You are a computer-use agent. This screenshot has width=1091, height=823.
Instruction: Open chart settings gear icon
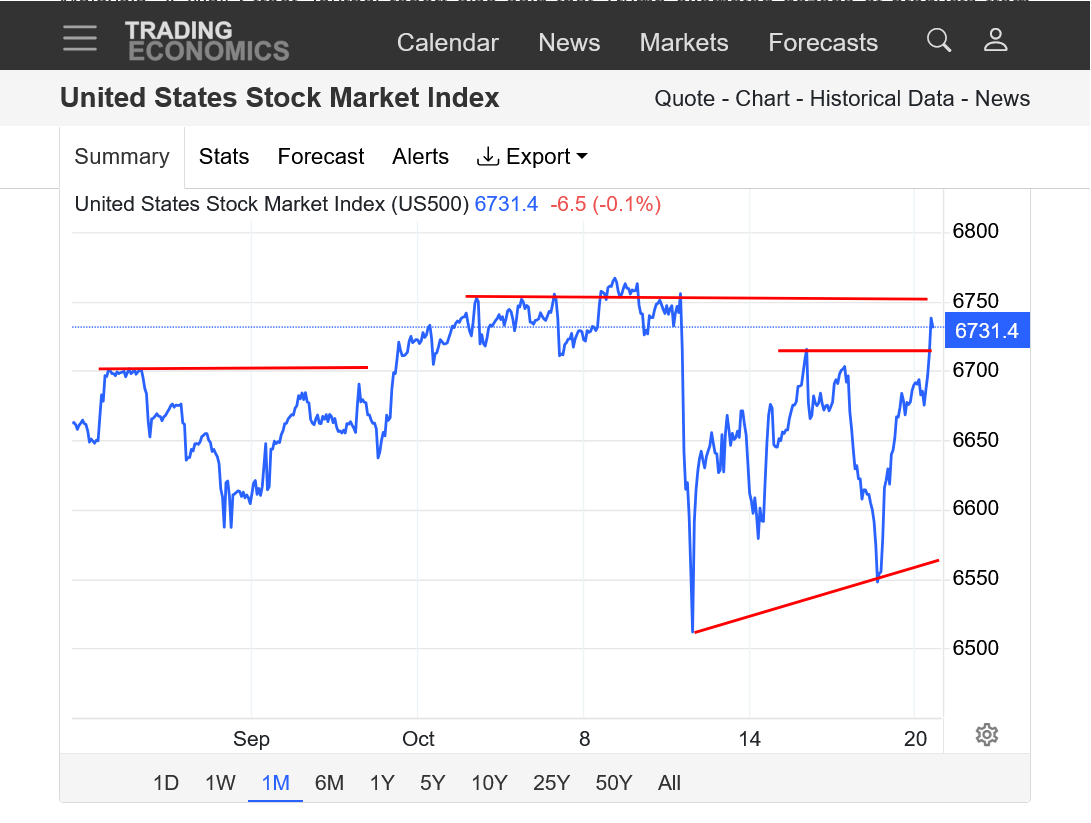[986, 735]
